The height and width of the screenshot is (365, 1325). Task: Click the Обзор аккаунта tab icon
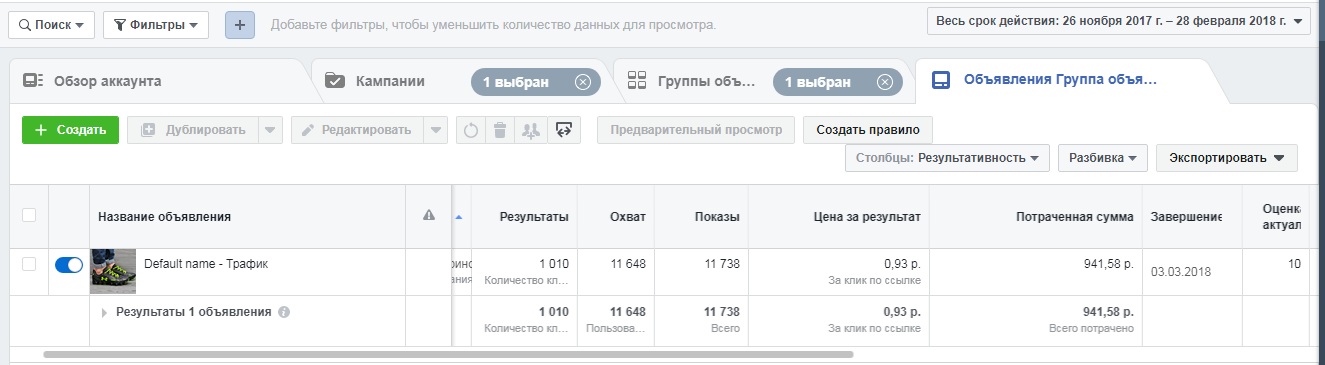click(34, 81)
